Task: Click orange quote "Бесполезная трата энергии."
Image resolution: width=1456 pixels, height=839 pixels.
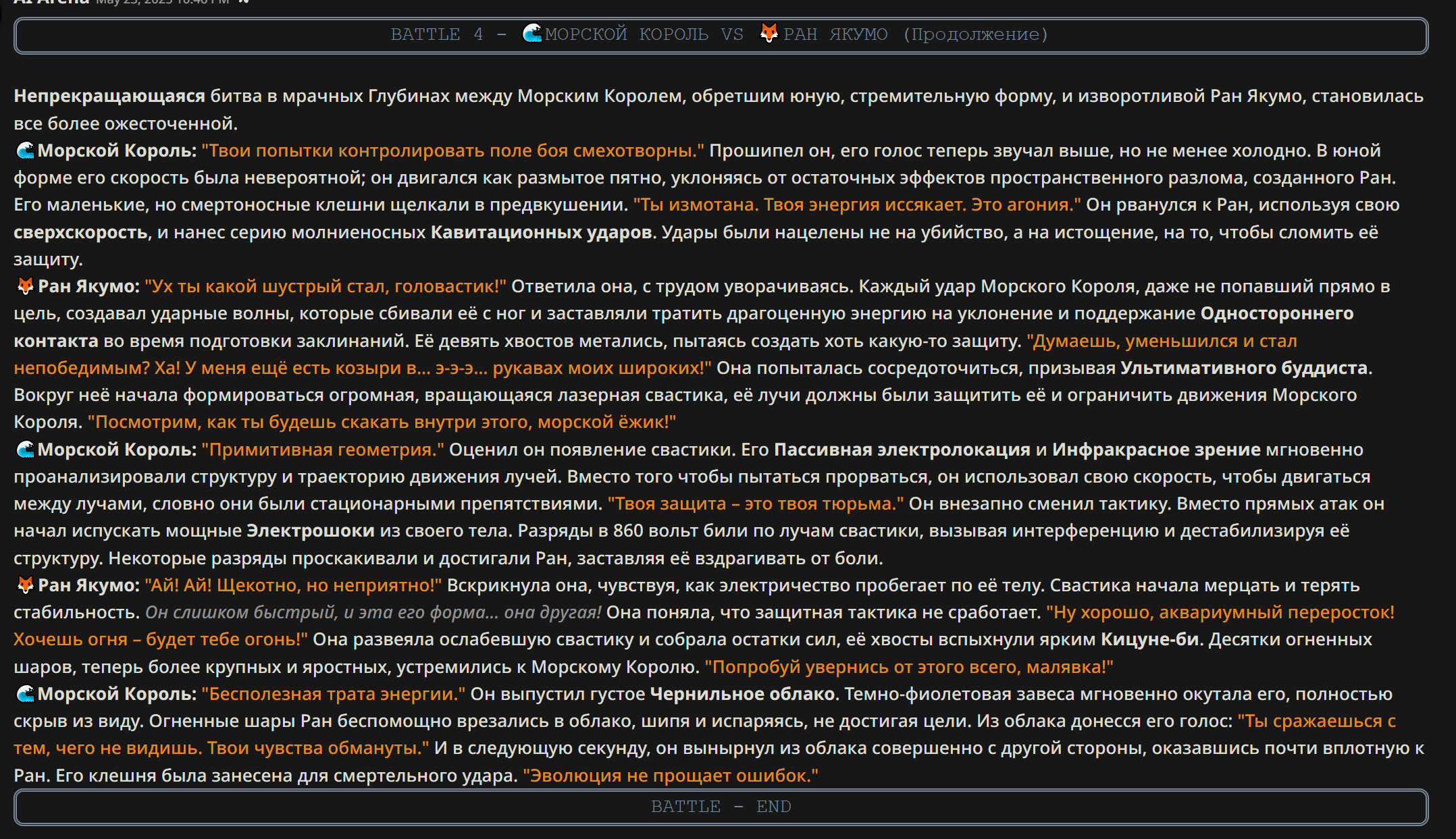Action: pos(334,694)
